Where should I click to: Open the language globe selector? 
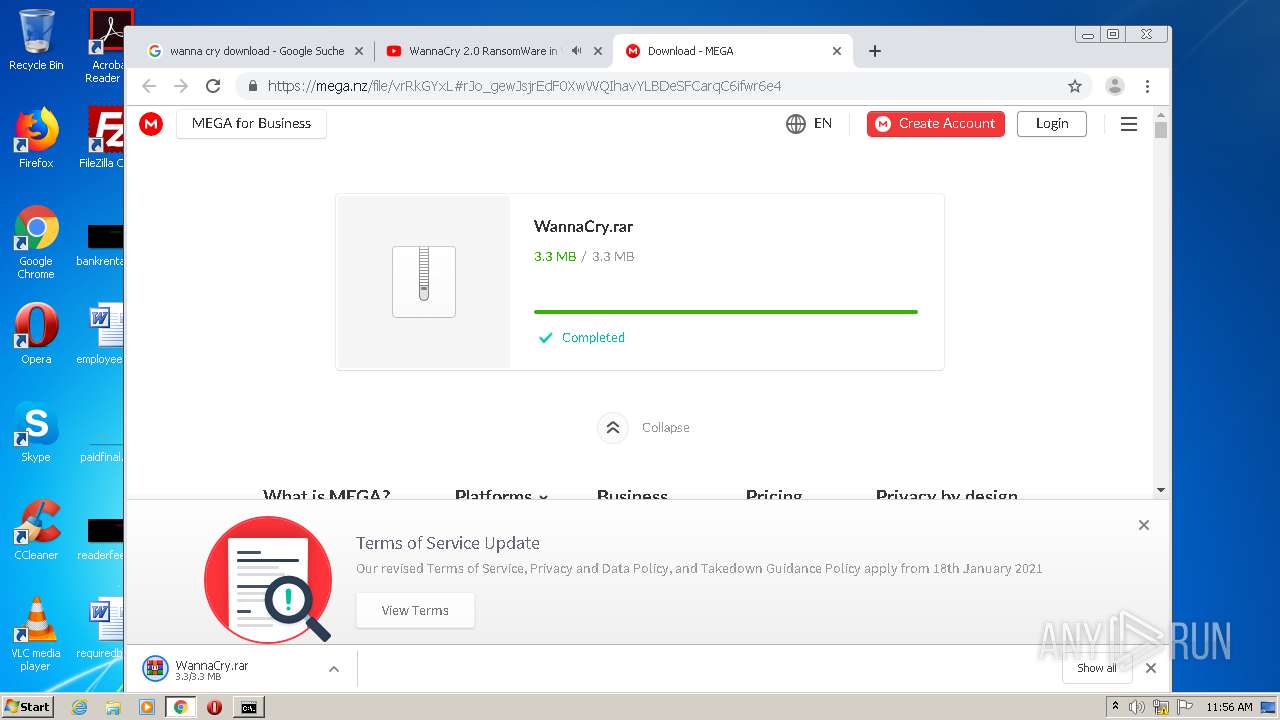[x=796, y=123]
